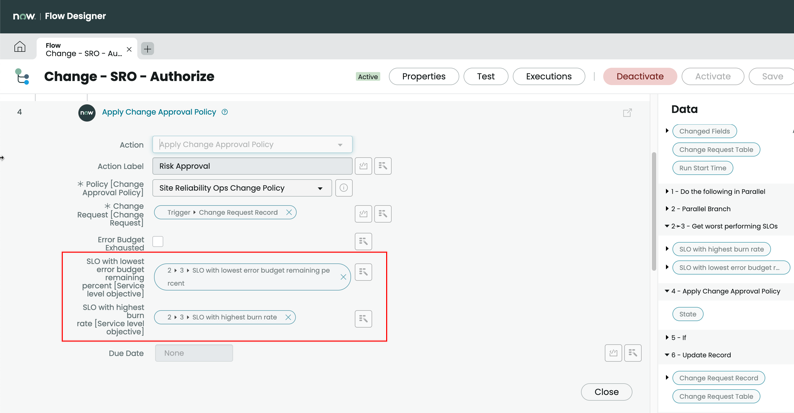Click the Action Label input field

pyautogui.click(x=252, y=166)
